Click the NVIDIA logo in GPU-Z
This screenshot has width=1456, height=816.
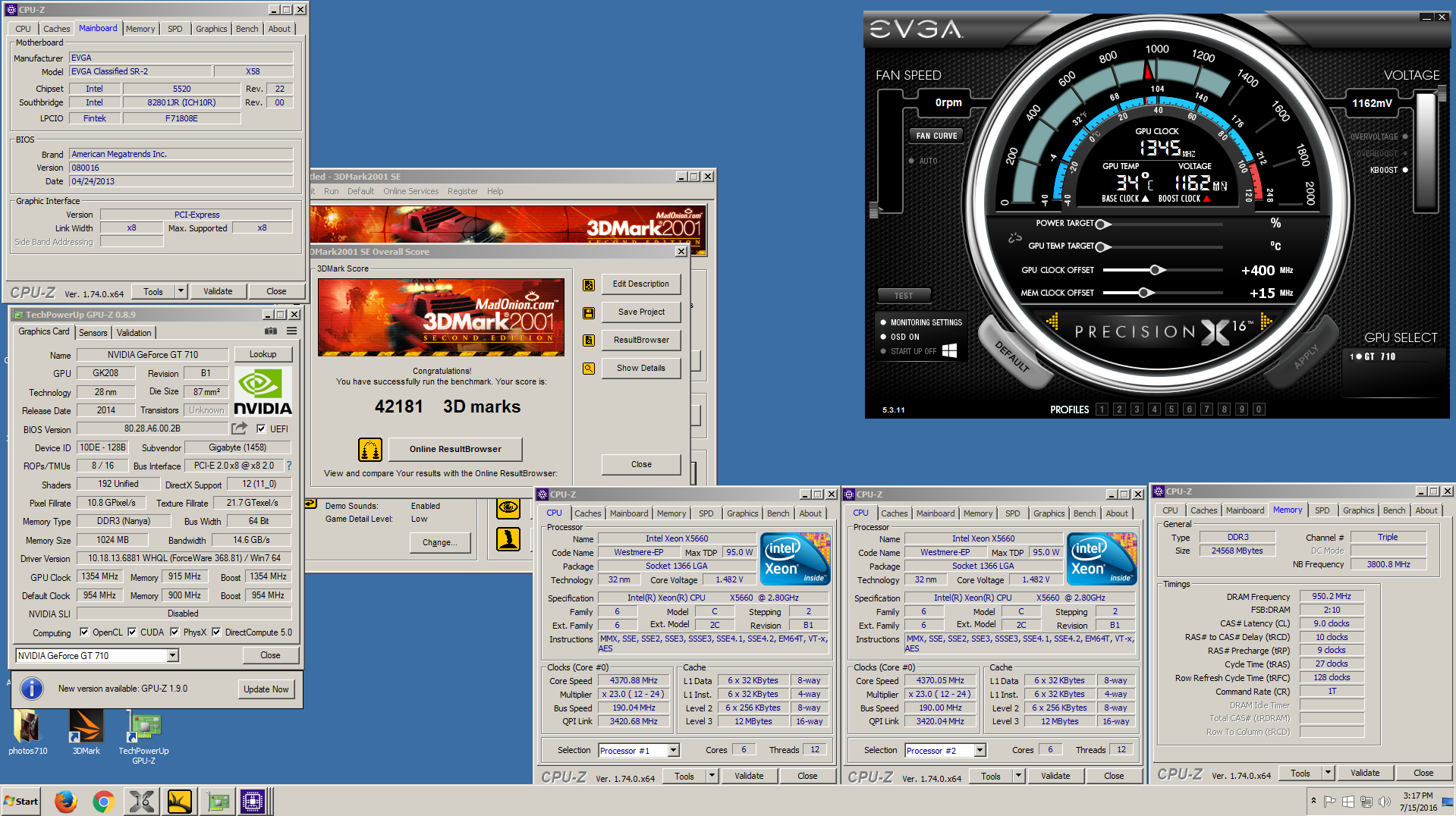[x=263, y=391]
